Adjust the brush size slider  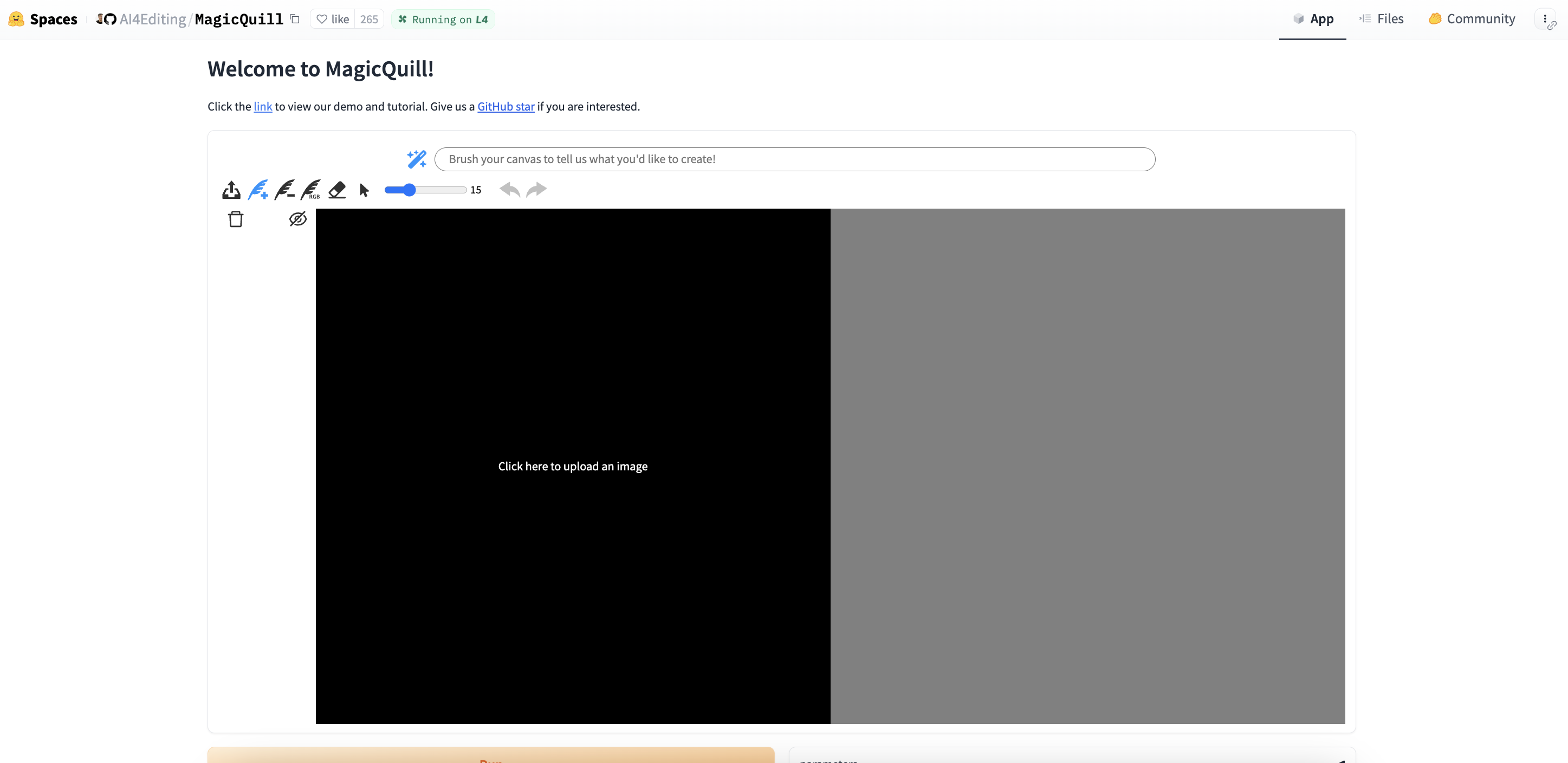425,190
